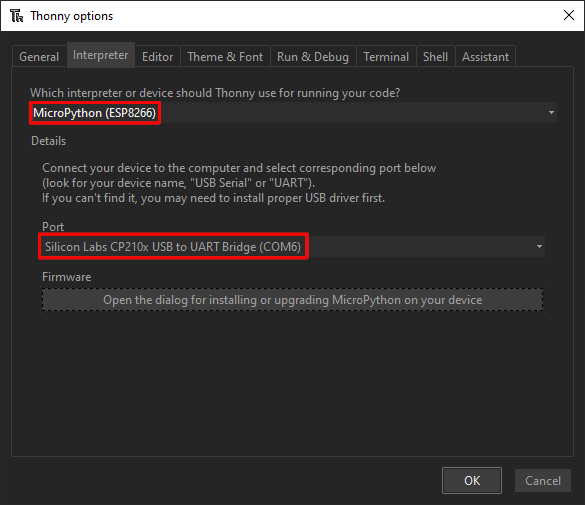
Task: Open the Theme & Font tab
Action: click(225, 57)
